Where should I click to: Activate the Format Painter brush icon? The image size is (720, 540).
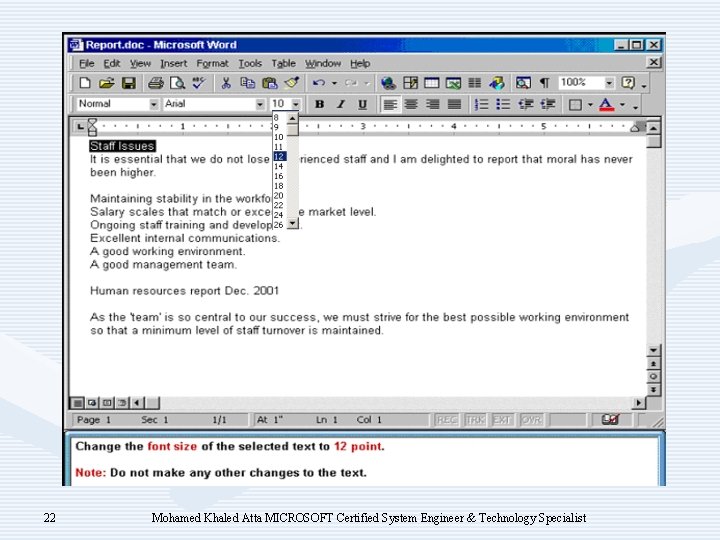point(292,83)
